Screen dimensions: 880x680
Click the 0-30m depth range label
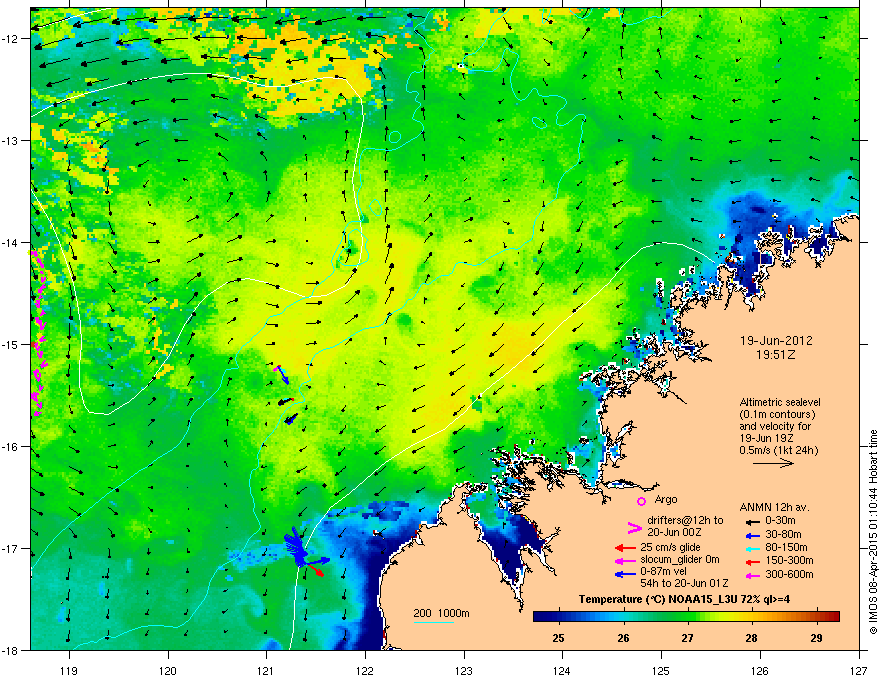780,520
